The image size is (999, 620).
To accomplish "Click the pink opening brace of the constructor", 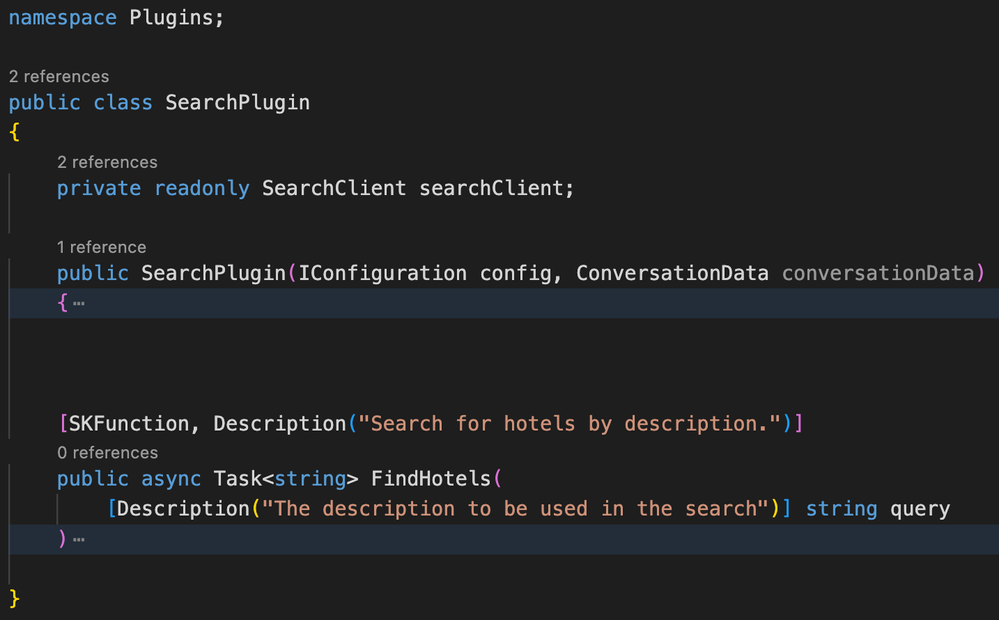I will (x=62, y=302).
